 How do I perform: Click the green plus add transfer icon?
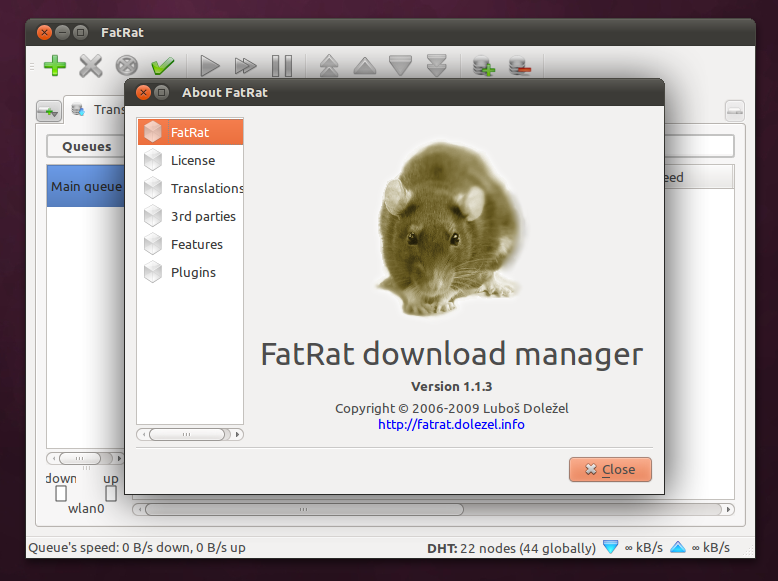click(55, 65)
